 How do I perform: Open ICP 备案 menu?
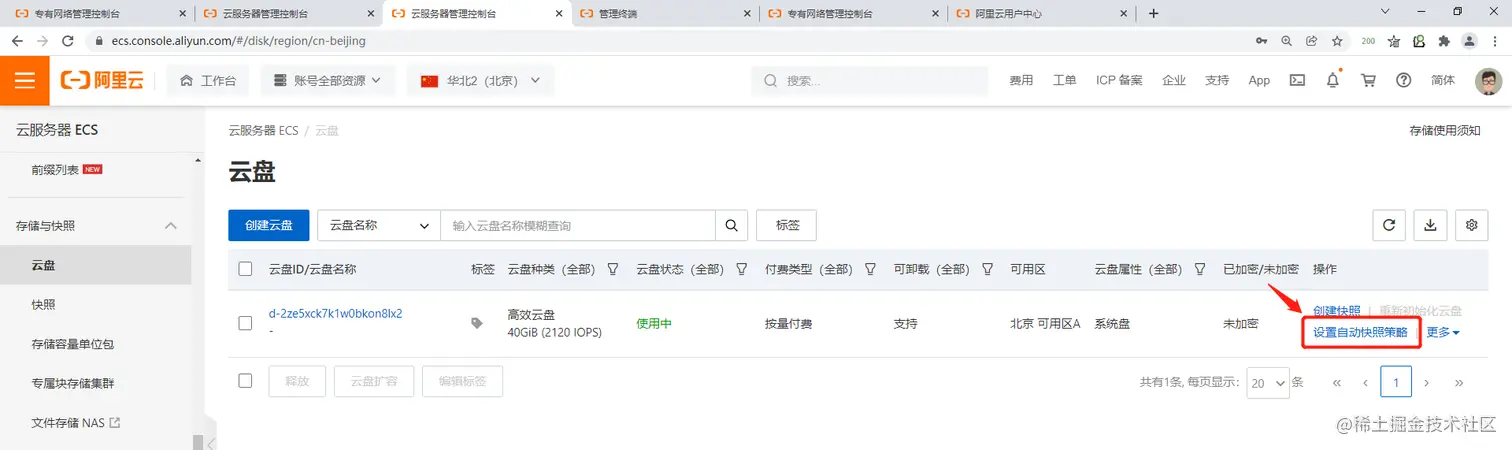(1119, 81)
